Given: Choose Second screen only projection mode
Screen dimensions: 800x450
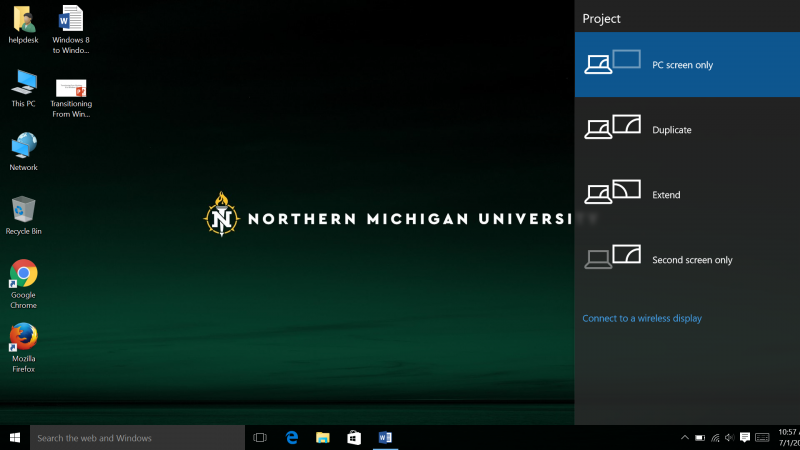Looking at the screenshot, I should [687, 260].
